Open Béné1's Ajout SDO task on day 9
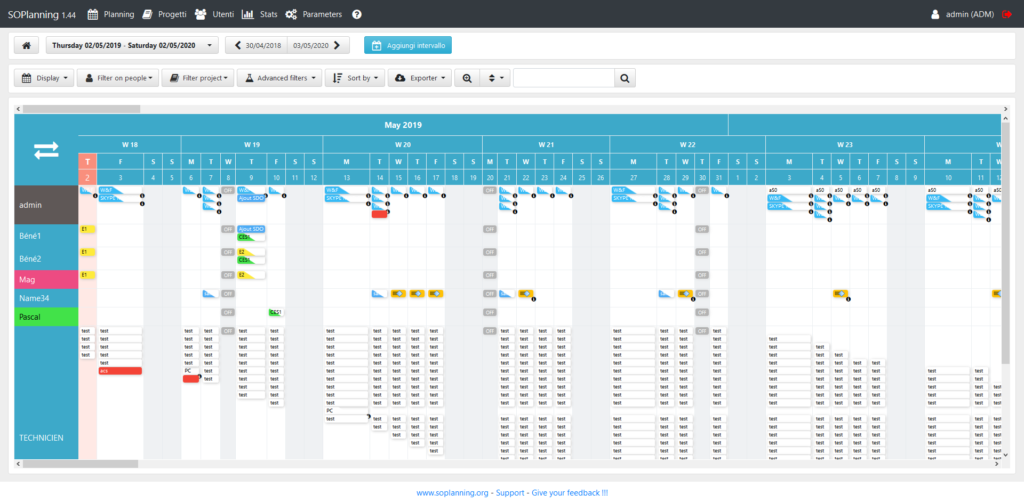This screenshot has width=1024, height=503. (251, 229)
